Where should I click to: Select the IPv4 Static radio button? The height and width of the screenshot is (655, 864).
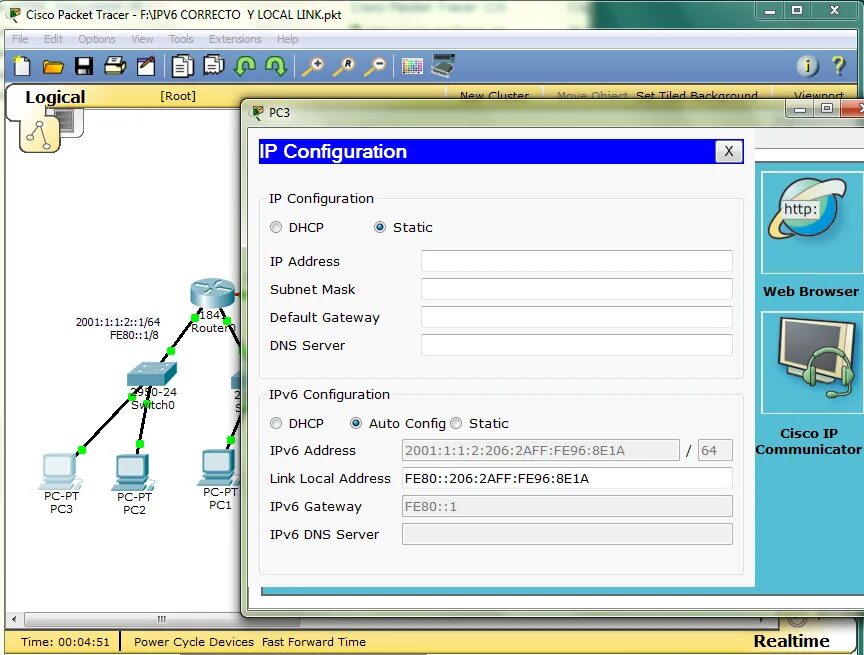point(380,228)
